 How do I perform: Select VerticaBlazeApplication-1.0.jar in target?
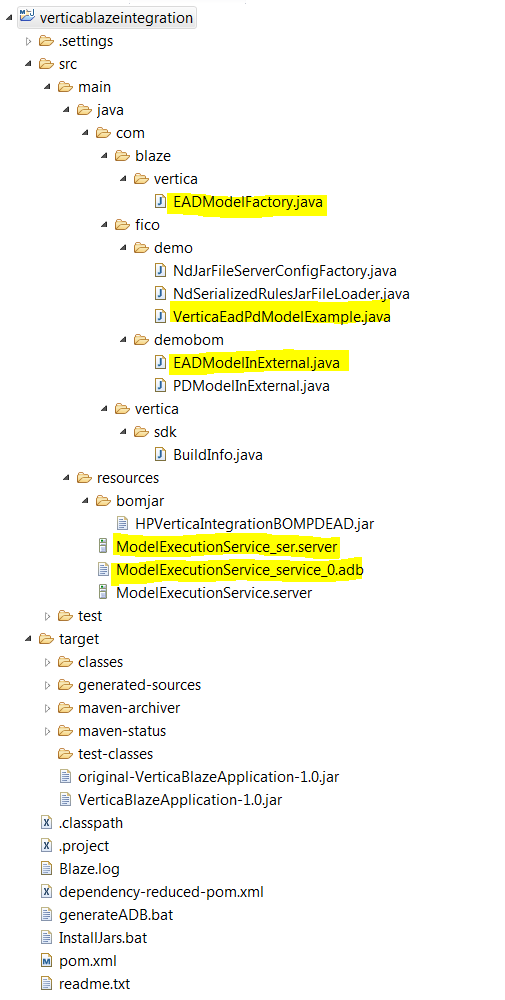point(179,800)
